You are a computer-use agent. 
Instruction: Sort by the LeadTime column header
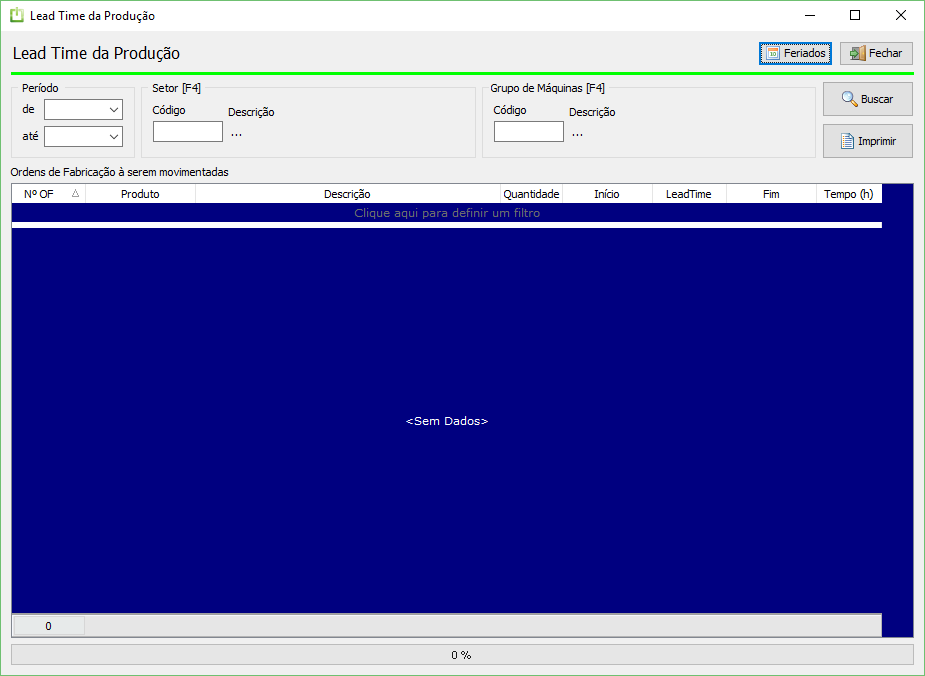point(688,194)
